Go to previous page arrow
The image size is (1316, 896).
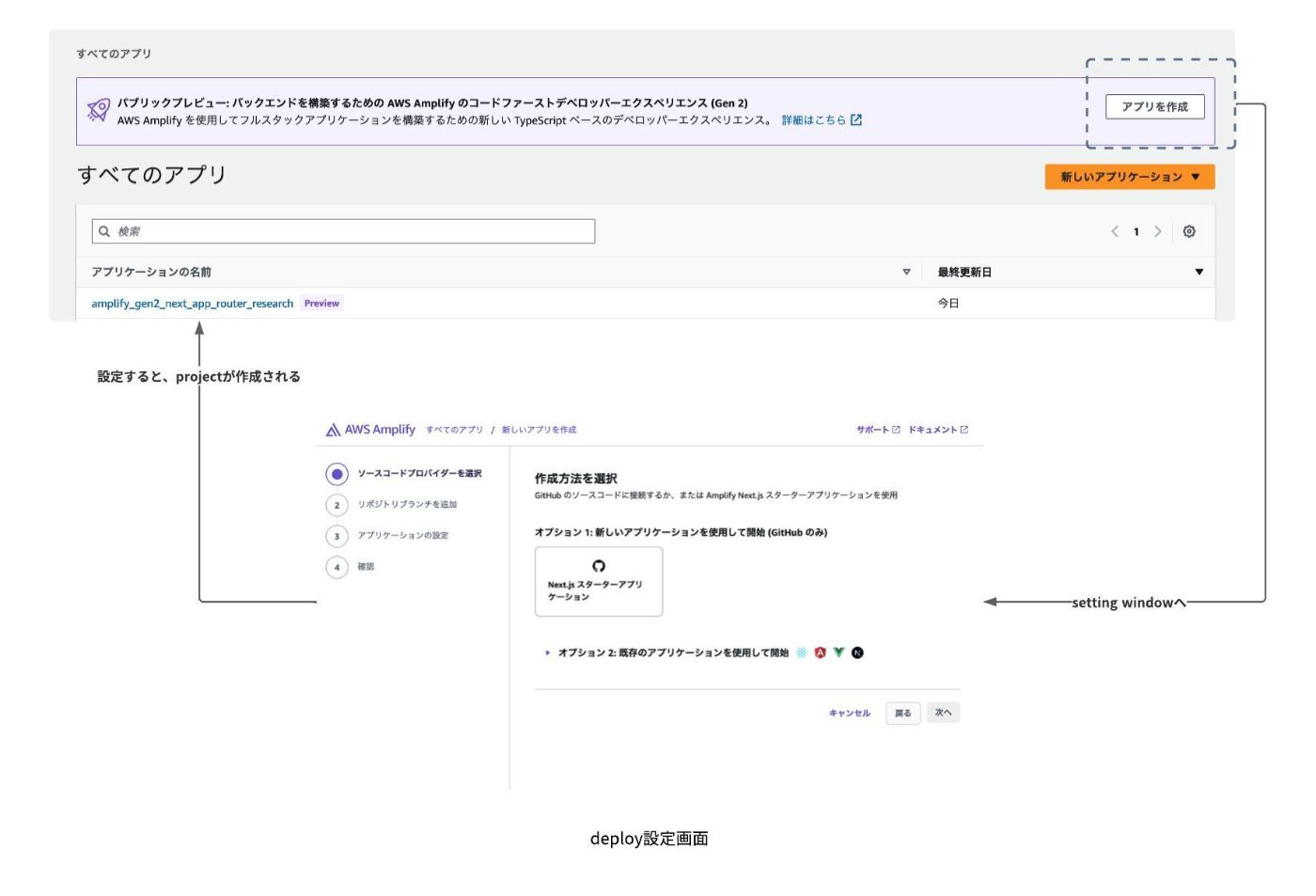click(1115, 231)
